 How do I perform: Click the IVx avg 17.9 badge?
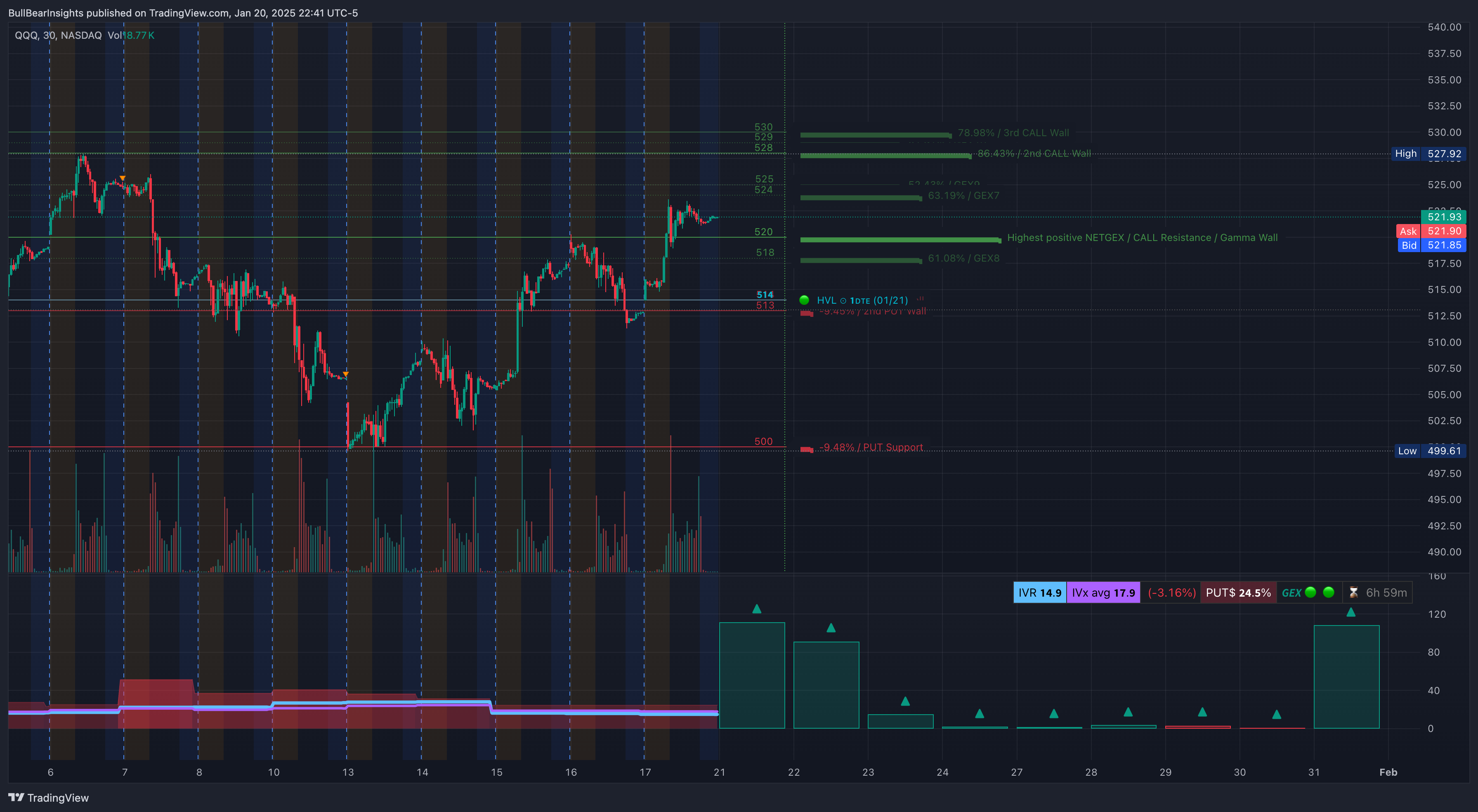coord(1103,592)
